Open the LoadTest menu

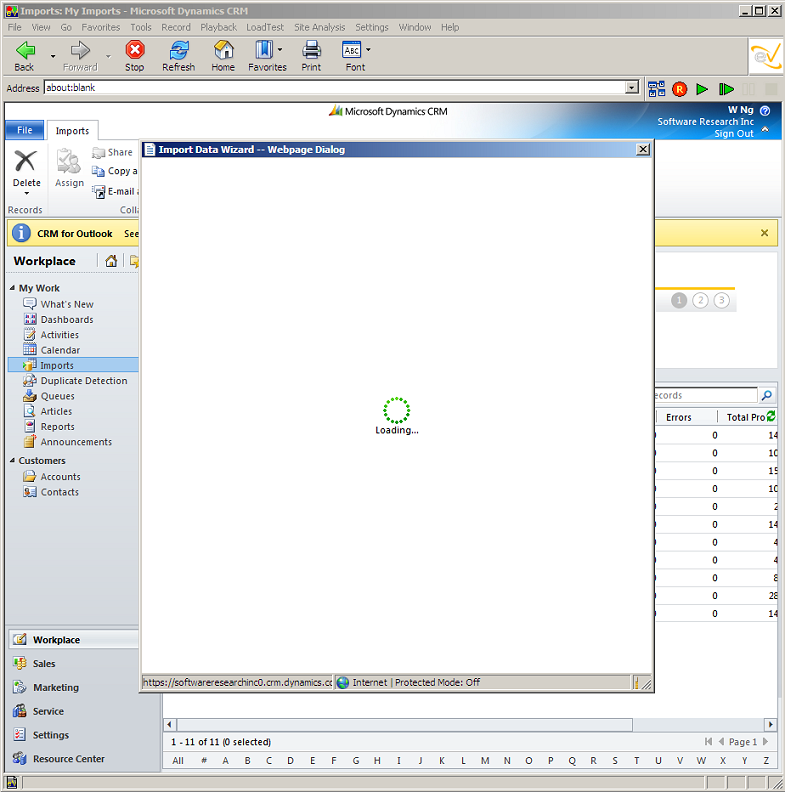point(265,27)
